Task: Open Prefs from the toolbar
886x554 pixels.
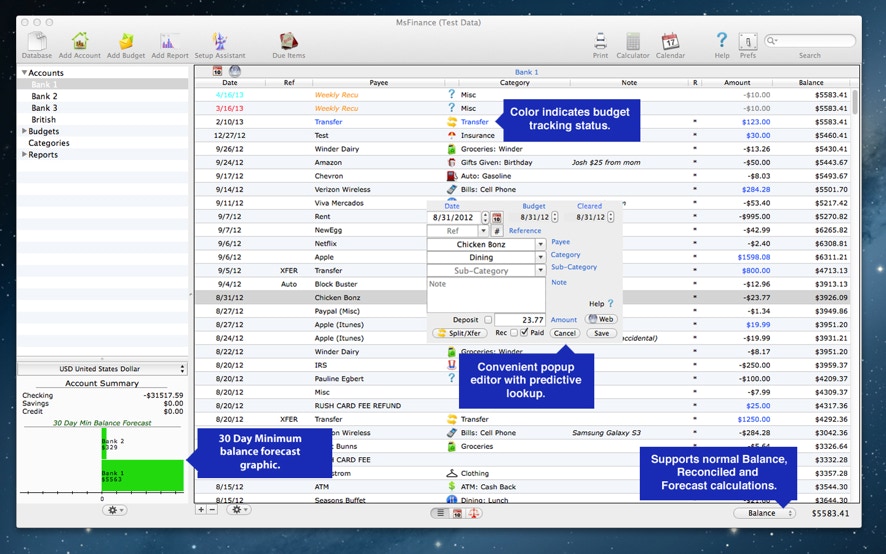Action: 747,41
